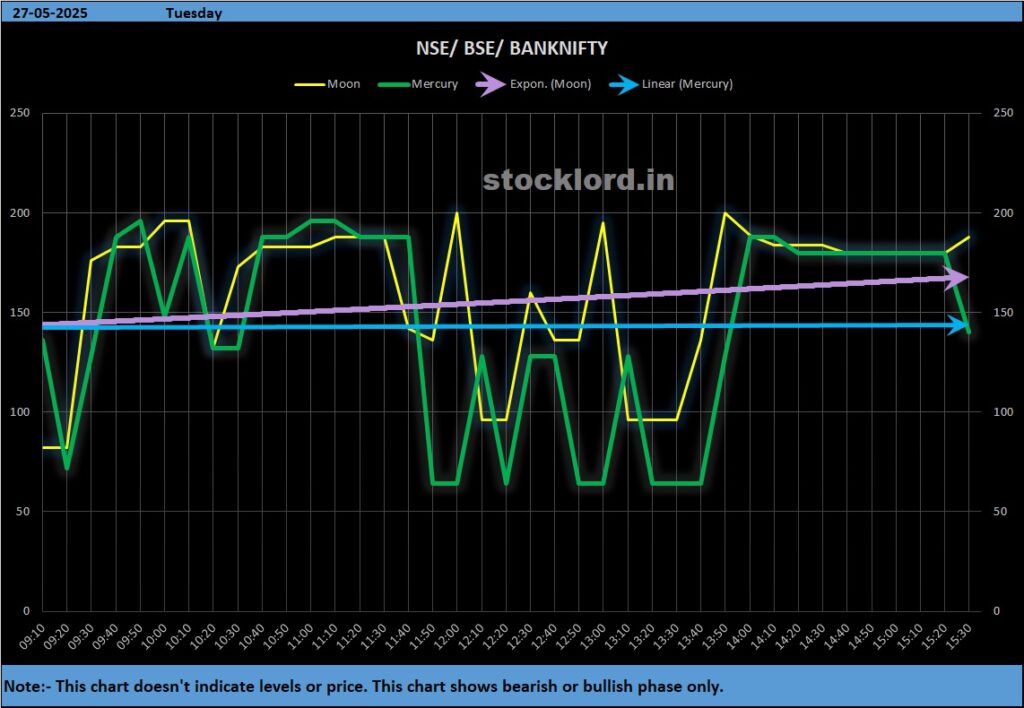Click the green Mercury legend line swatch
Viewport: 1024px width, 708px height.
click(x=394, y=85)
